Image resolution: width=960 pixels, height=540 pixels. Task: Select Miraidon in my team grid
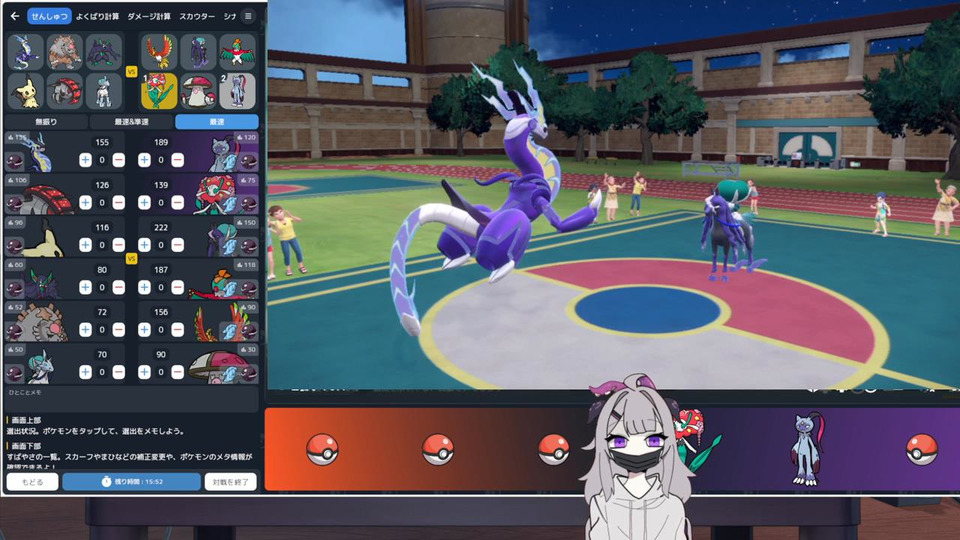(x=26, y=52)
